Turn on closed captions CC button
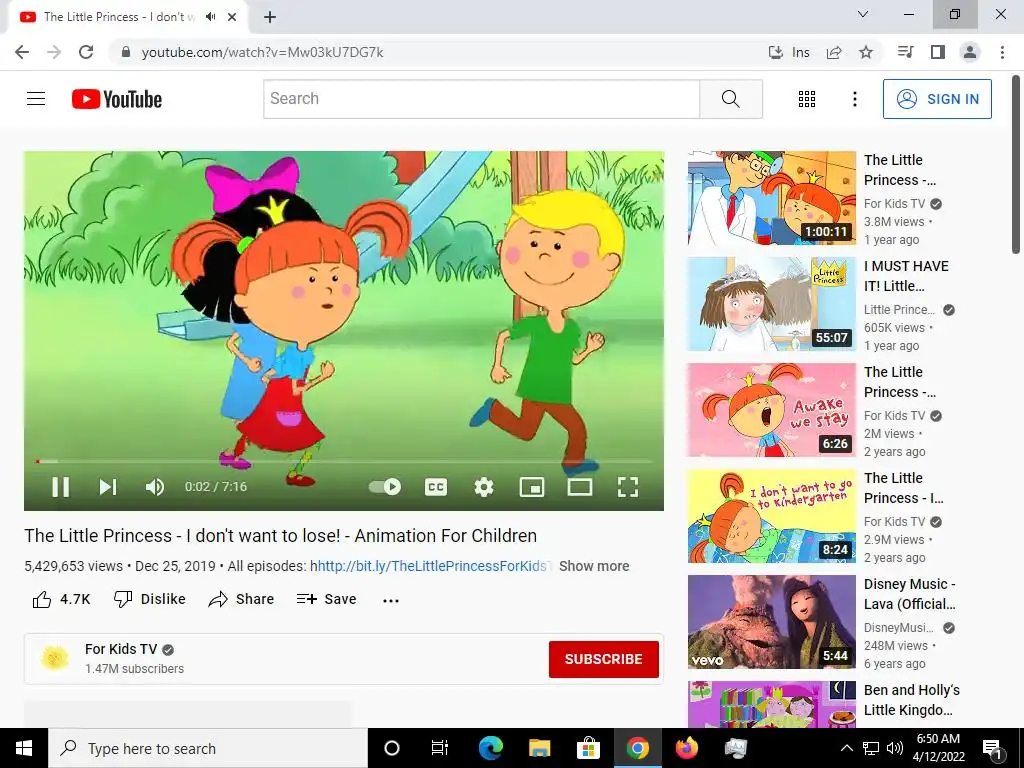1024x768 pixels. coord(436,487)
